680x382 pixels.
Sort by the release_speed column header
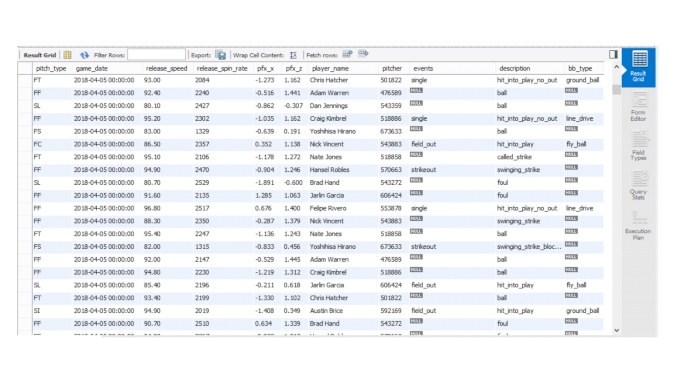pyautogui.click(x=167, y=69)
